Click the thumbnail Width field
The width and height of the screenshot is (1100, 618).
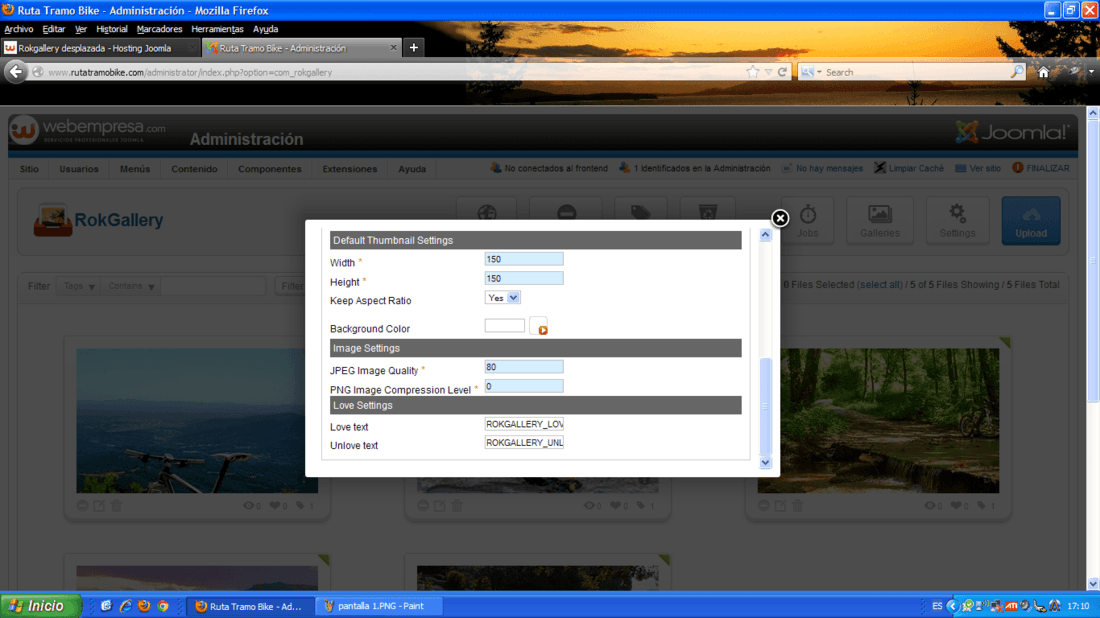coord(524,259)
